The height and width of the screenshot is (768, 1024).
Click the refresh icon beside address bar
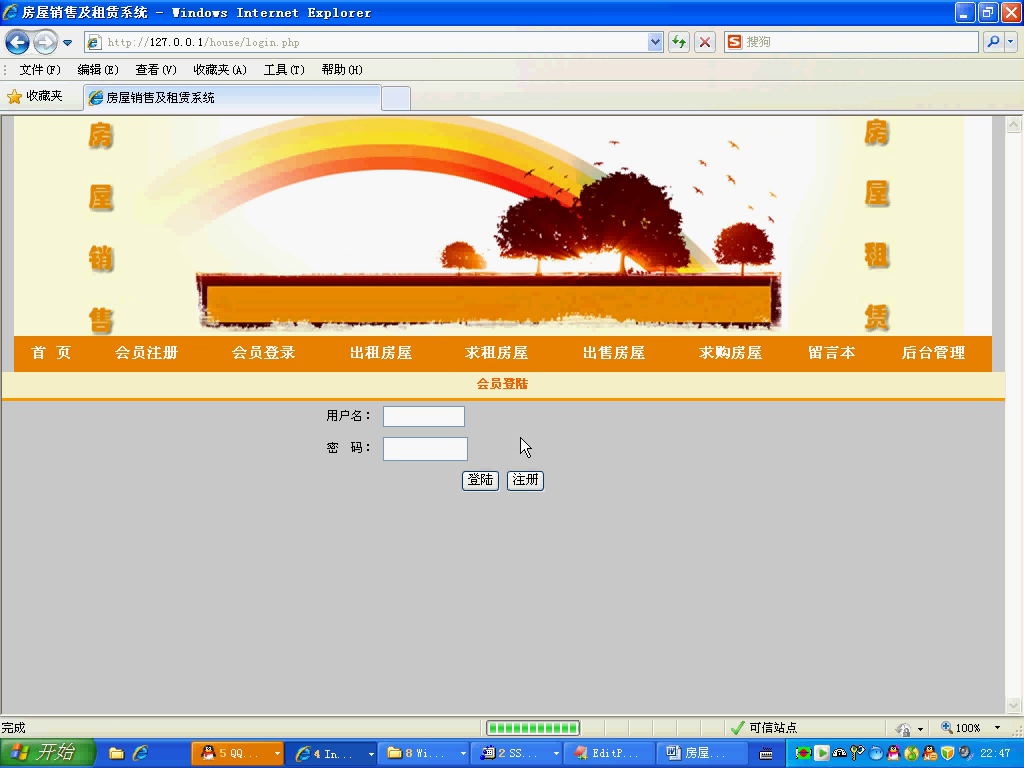(679, 42)
